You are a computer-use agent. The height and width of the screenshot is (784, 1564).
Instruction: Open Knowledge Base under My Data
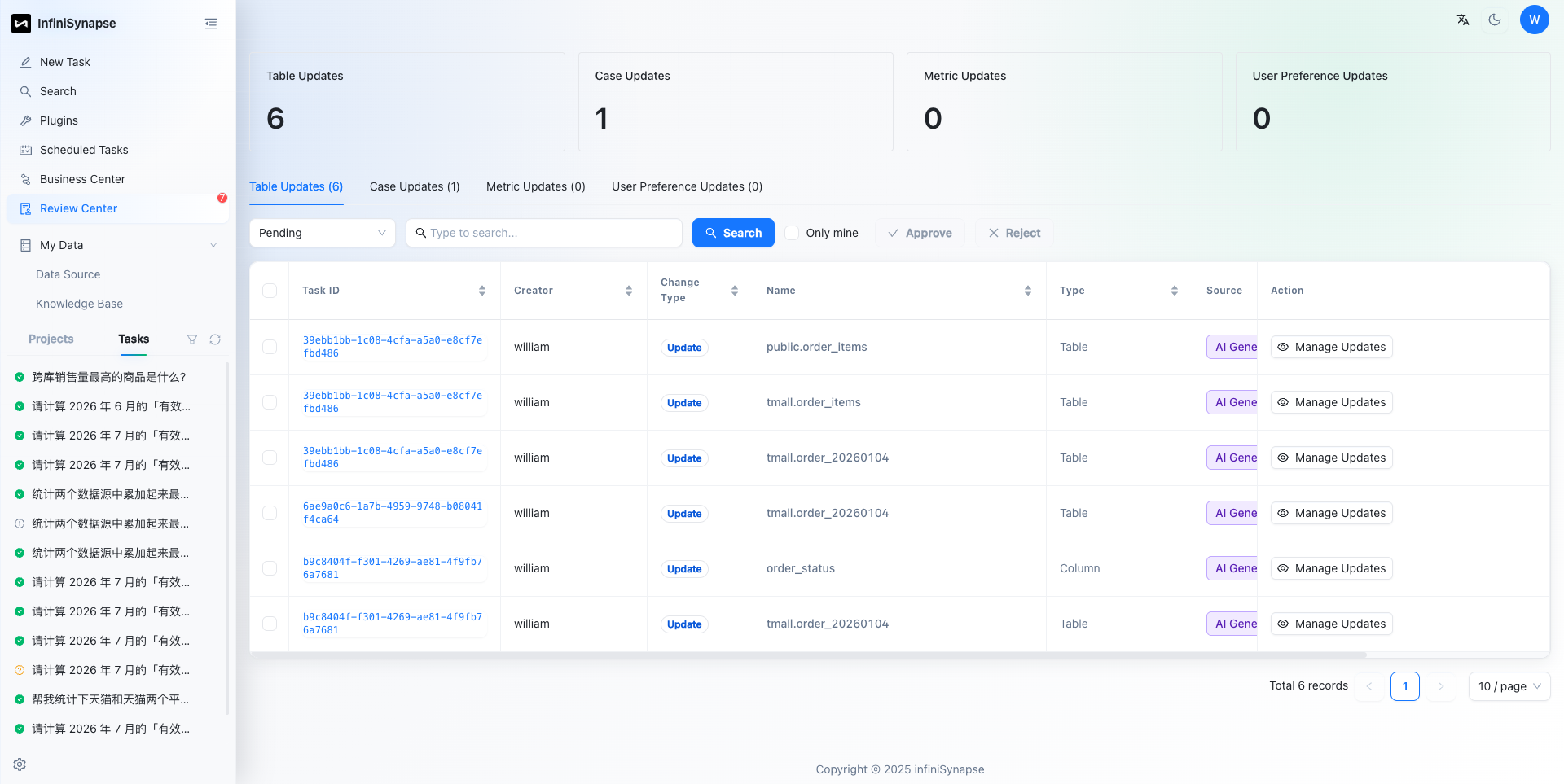[80, 304]
